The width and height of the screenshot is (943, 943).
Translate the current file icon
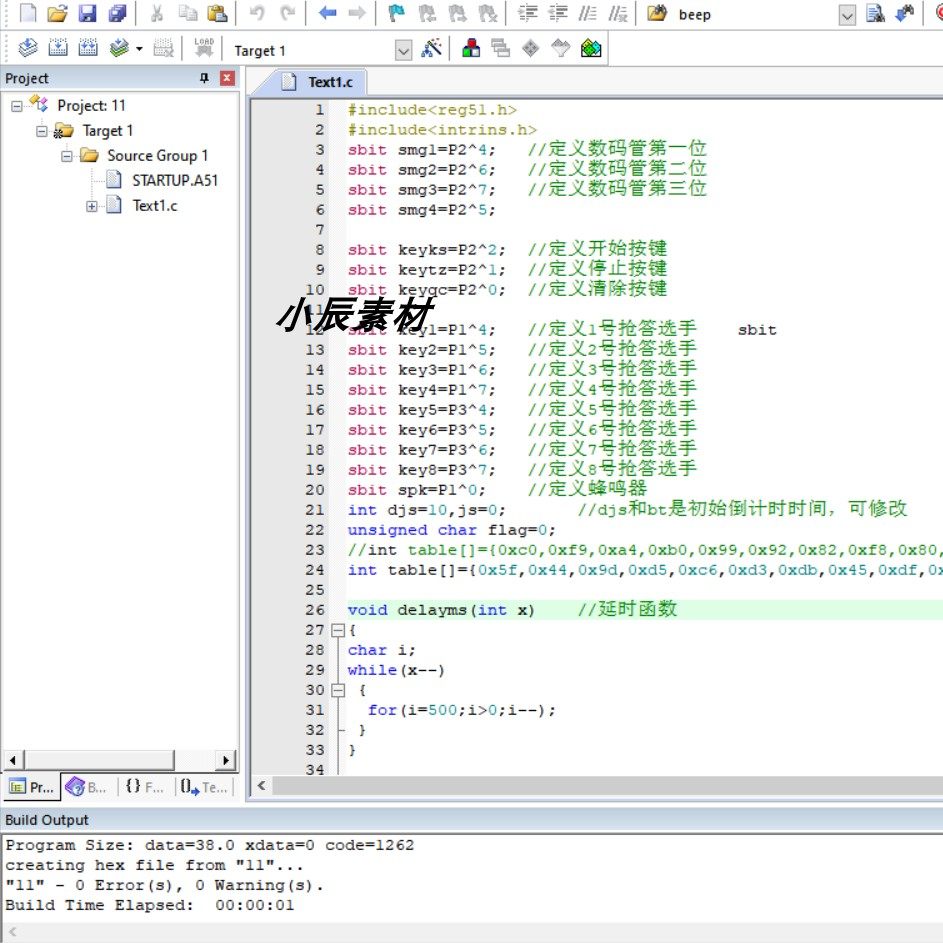(x=28, y=48)
